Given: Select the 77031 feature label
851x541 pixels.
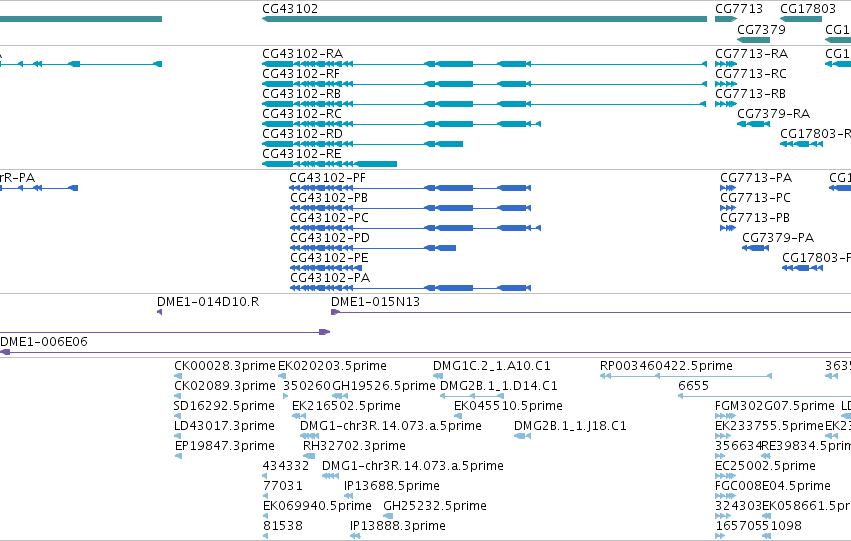Looking at the screenshot, I should point(283,487).
